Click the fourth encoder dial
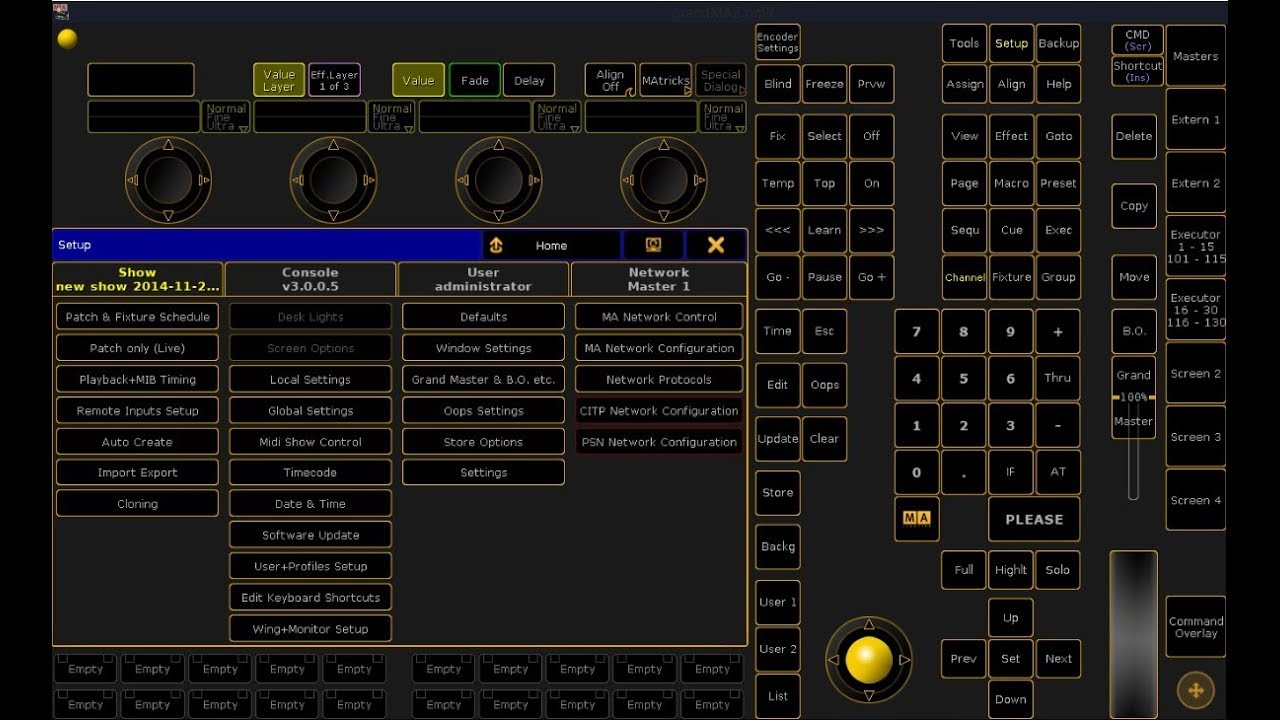 pyautogui.click(x=664, y=180)
